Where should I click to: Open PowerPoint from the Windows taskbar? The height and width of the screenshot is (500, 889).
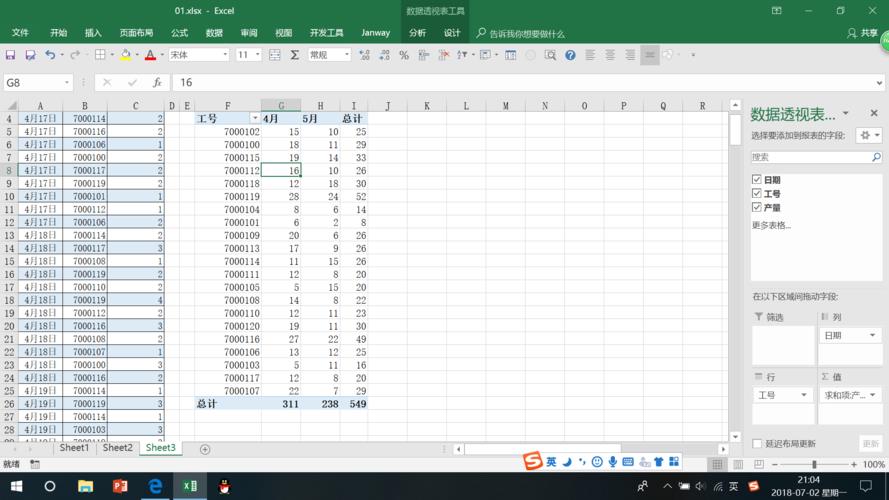(x=120, y=486)
